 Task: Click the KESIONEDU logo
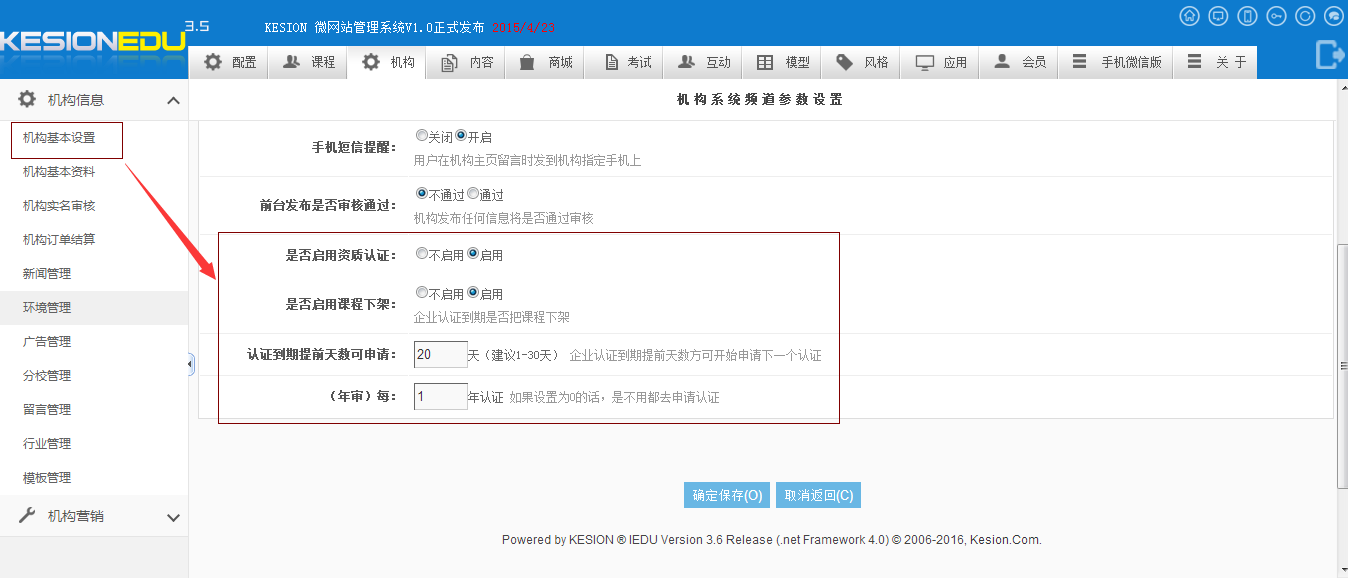(x=93, y=41)
